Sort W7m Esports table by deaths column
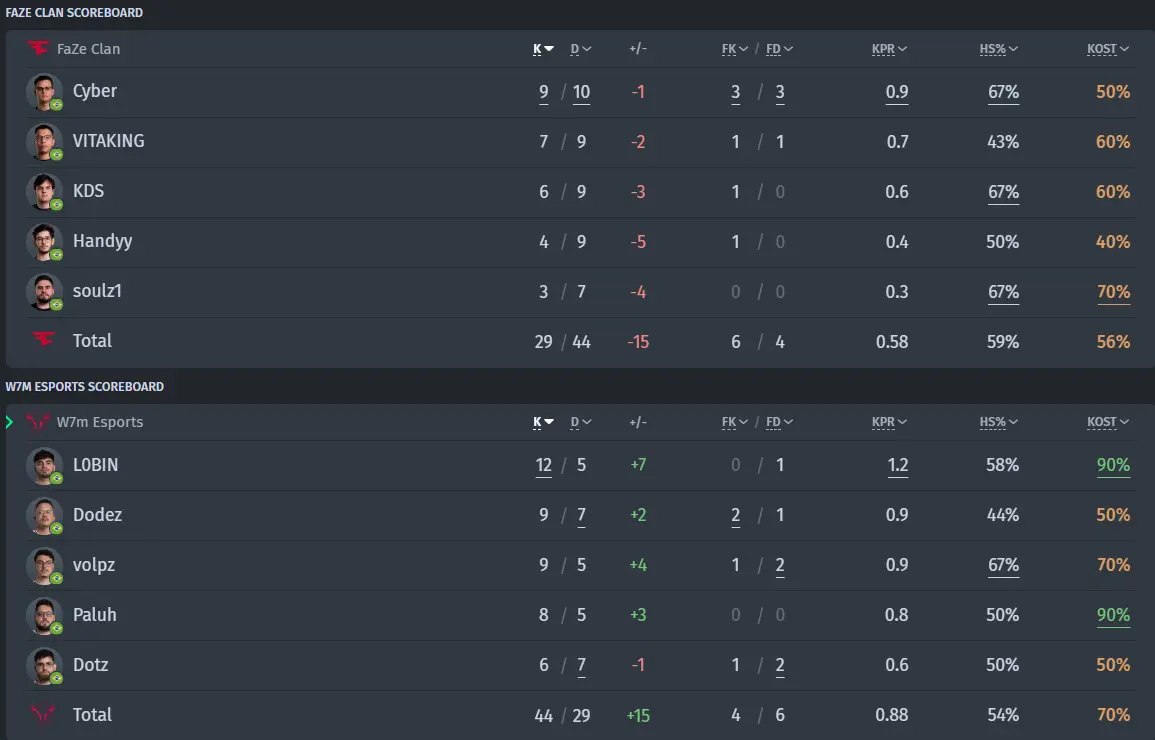This screenshot has width=1155, height=740. (580, 422)
